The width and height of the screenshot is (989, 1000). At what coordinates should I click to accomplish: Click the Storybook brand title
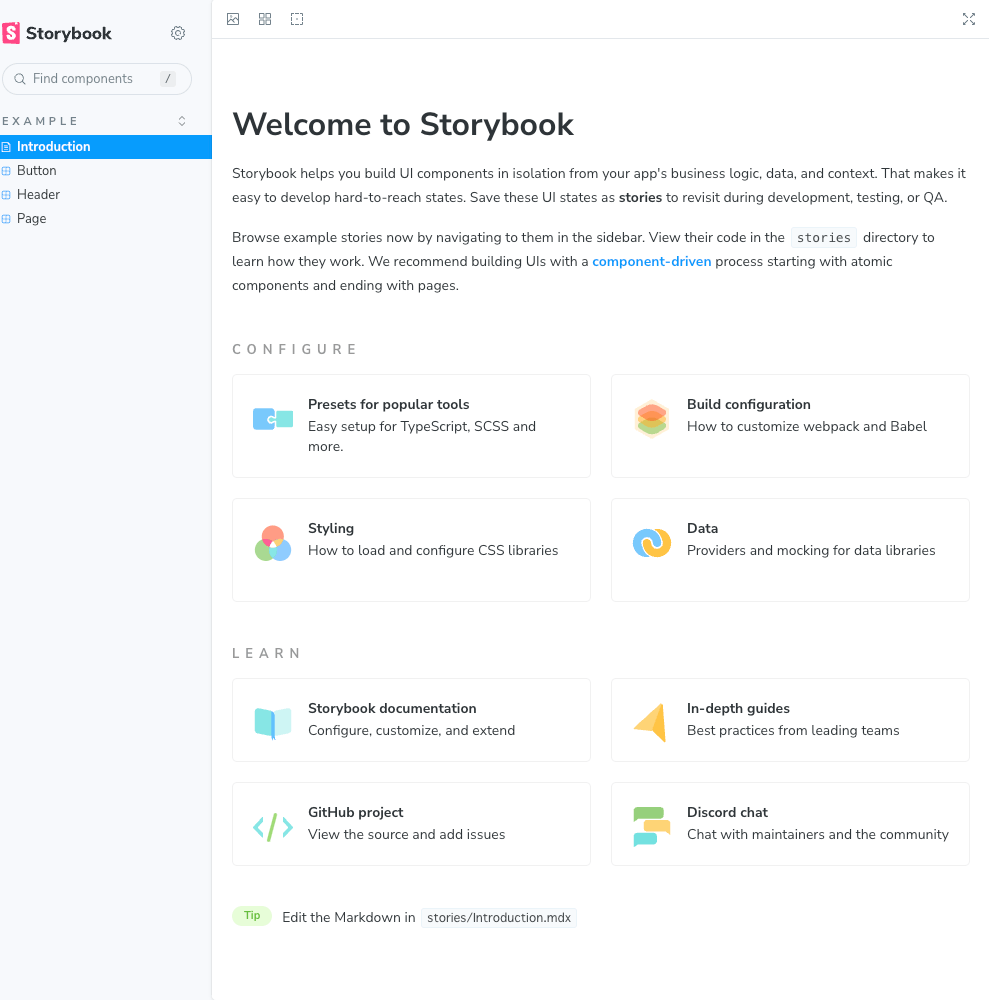point(69,33)
